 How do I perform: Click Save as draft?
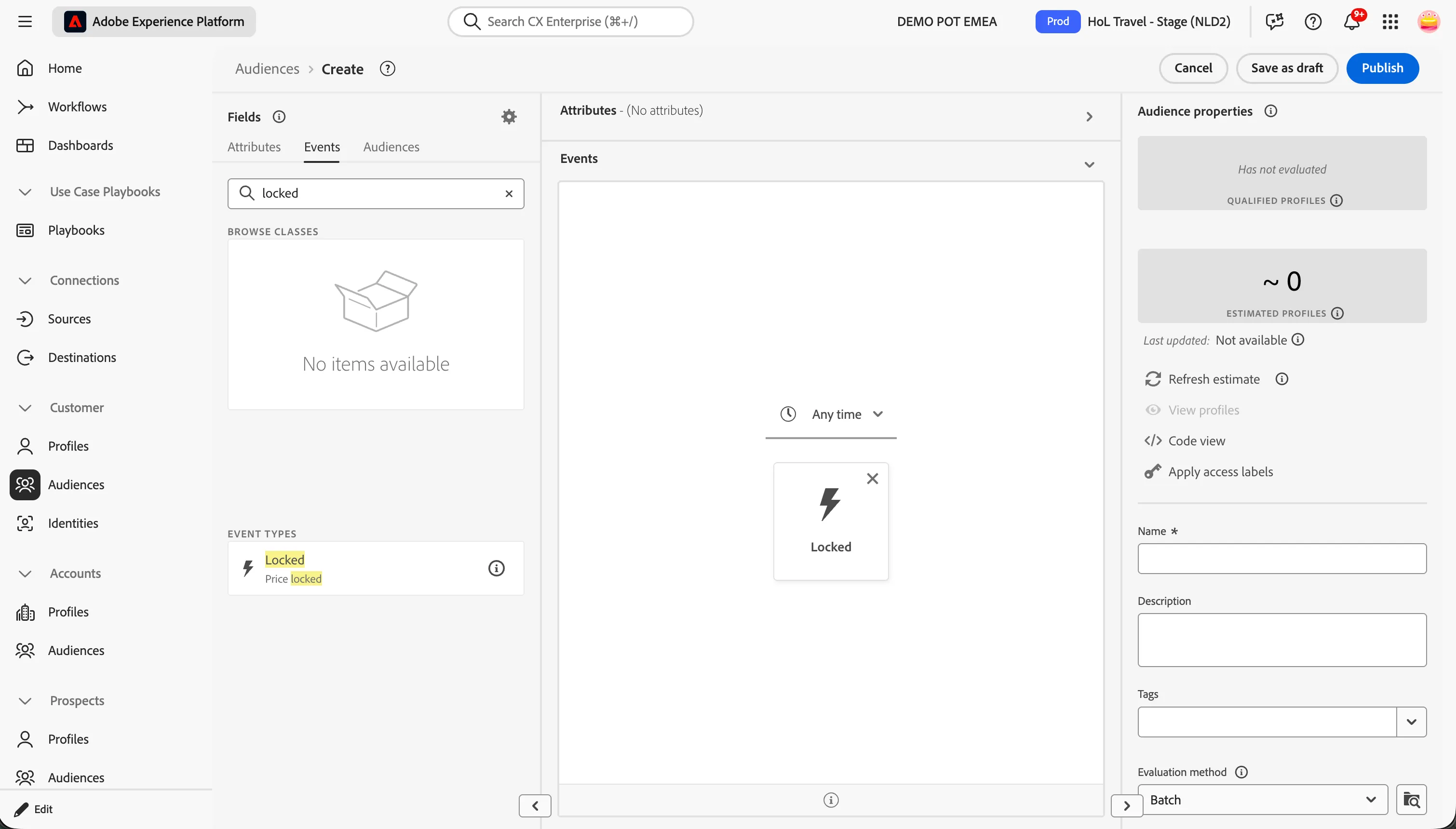click(x=1286, y=68)
